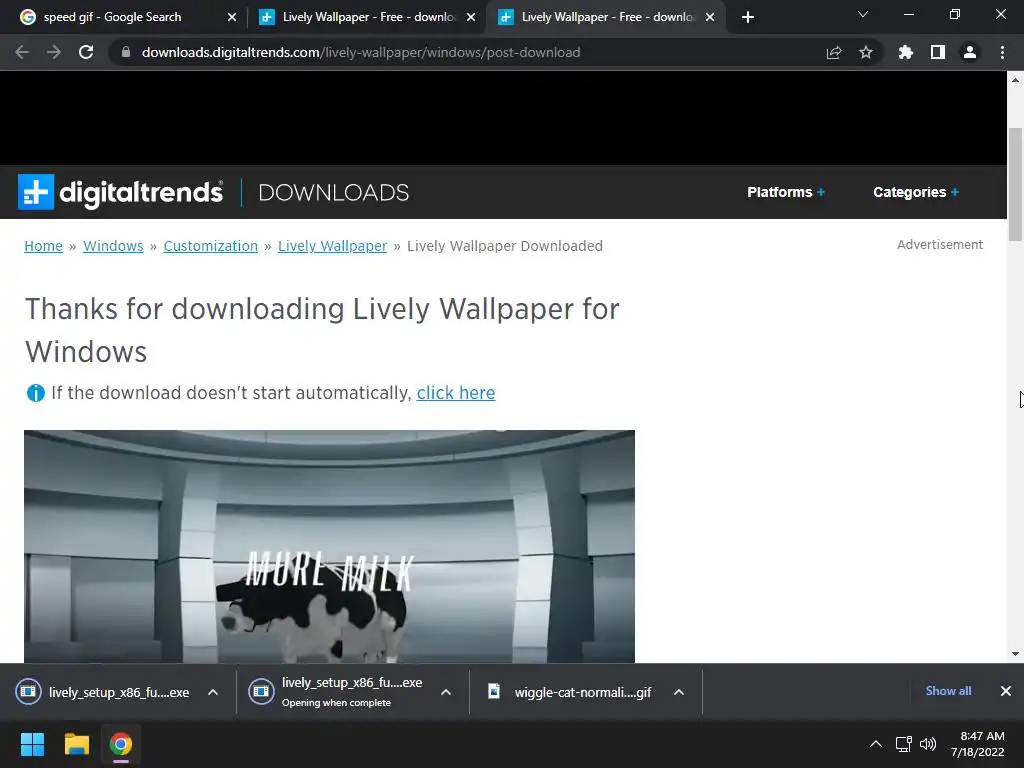Click the wiggle-cat gif file icon

pyautogui.click(x=494, y=691)
